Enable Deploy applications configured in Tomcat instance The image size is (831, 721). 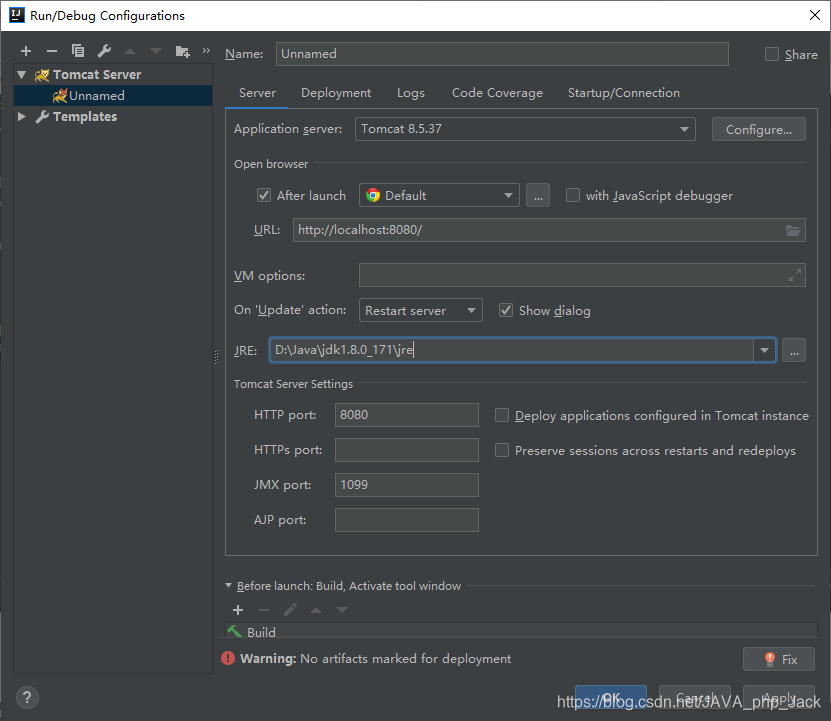pyautogui.click(x=502, y=415)
